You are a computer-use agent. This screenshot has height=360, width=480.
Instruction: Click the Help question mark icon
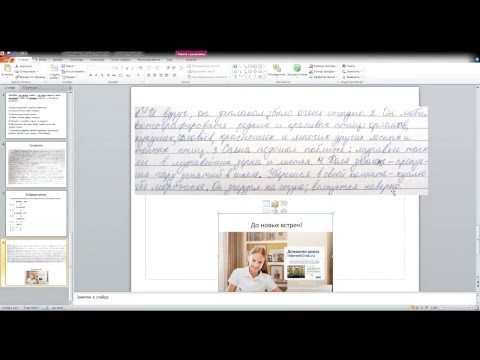coord(476,60)
